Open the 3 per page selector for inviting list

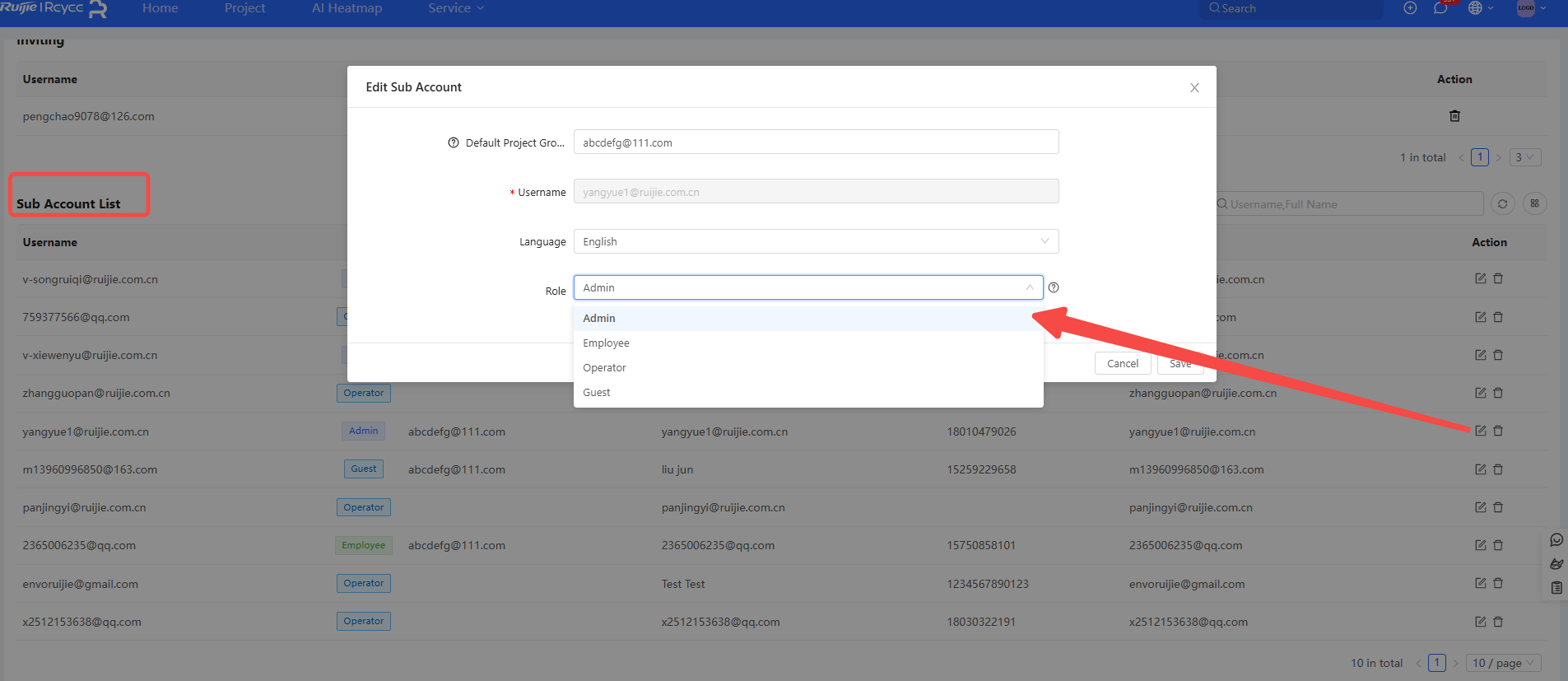(1524, 157)
